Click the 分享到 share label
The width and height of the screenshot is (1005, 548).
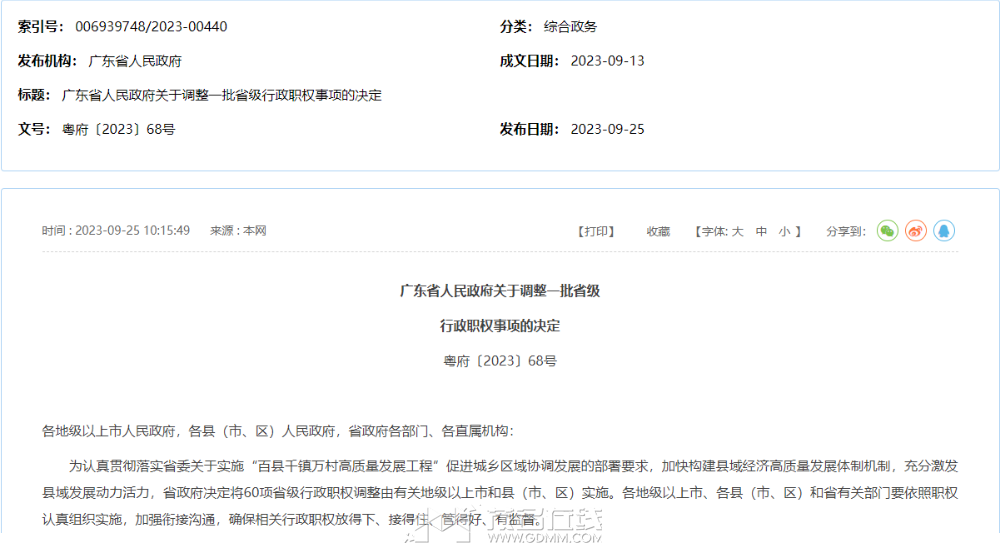tap(845, 231)
